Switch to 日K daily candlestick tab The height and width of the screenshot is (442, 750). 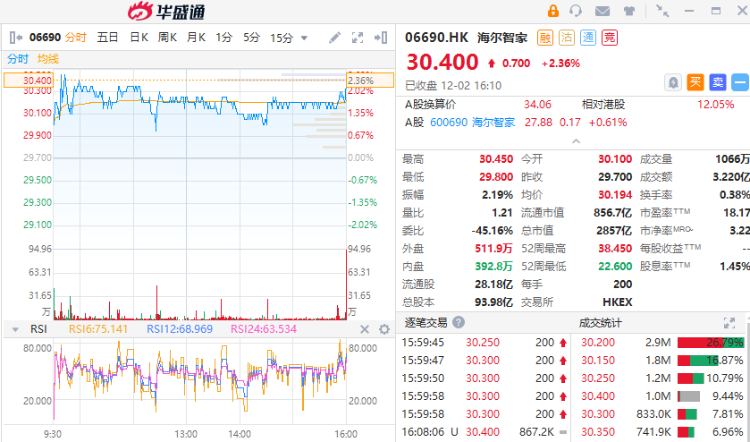tap(139, 37)
